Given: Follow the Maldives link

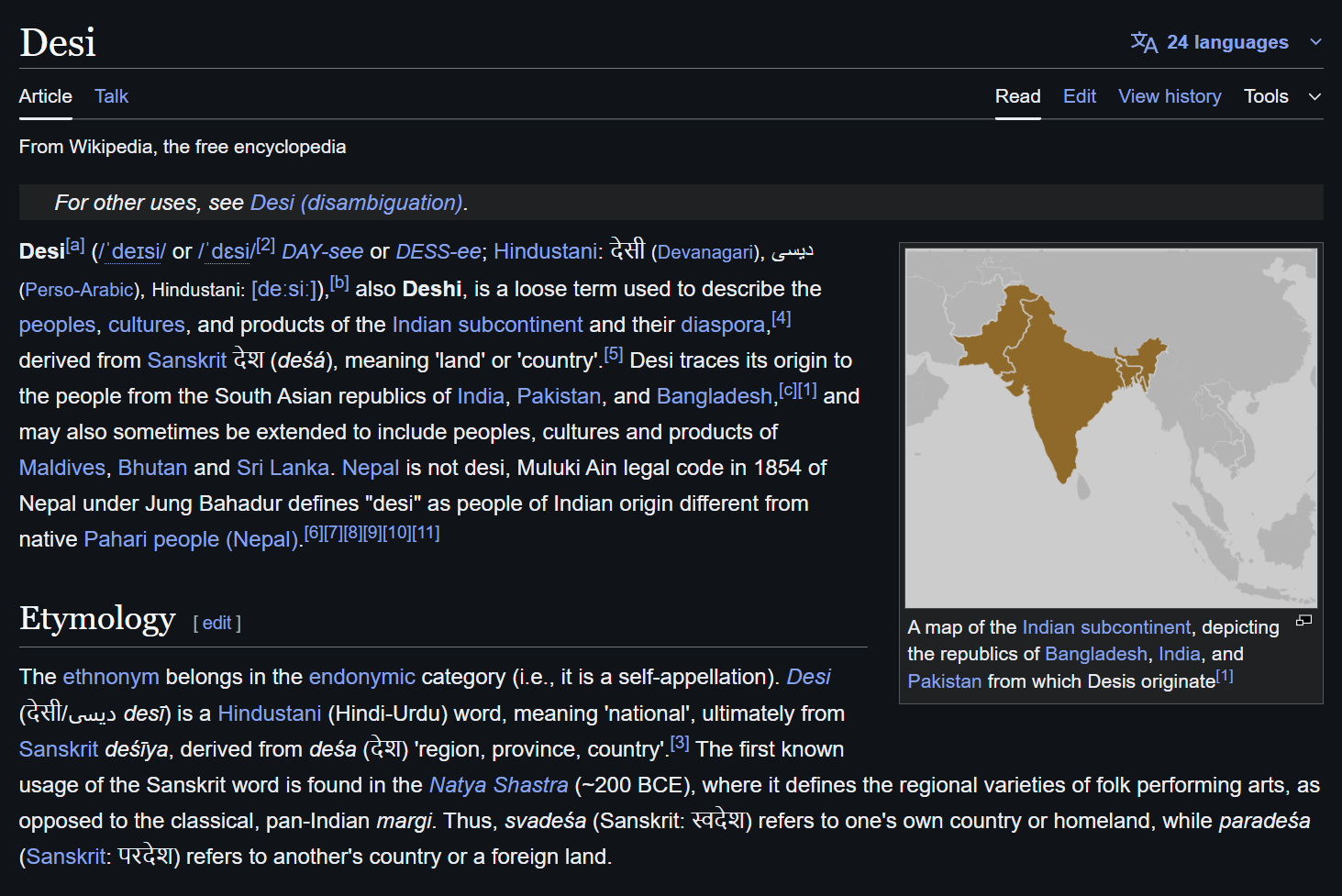Looking at the screenshot, I should tap(62, 468).
